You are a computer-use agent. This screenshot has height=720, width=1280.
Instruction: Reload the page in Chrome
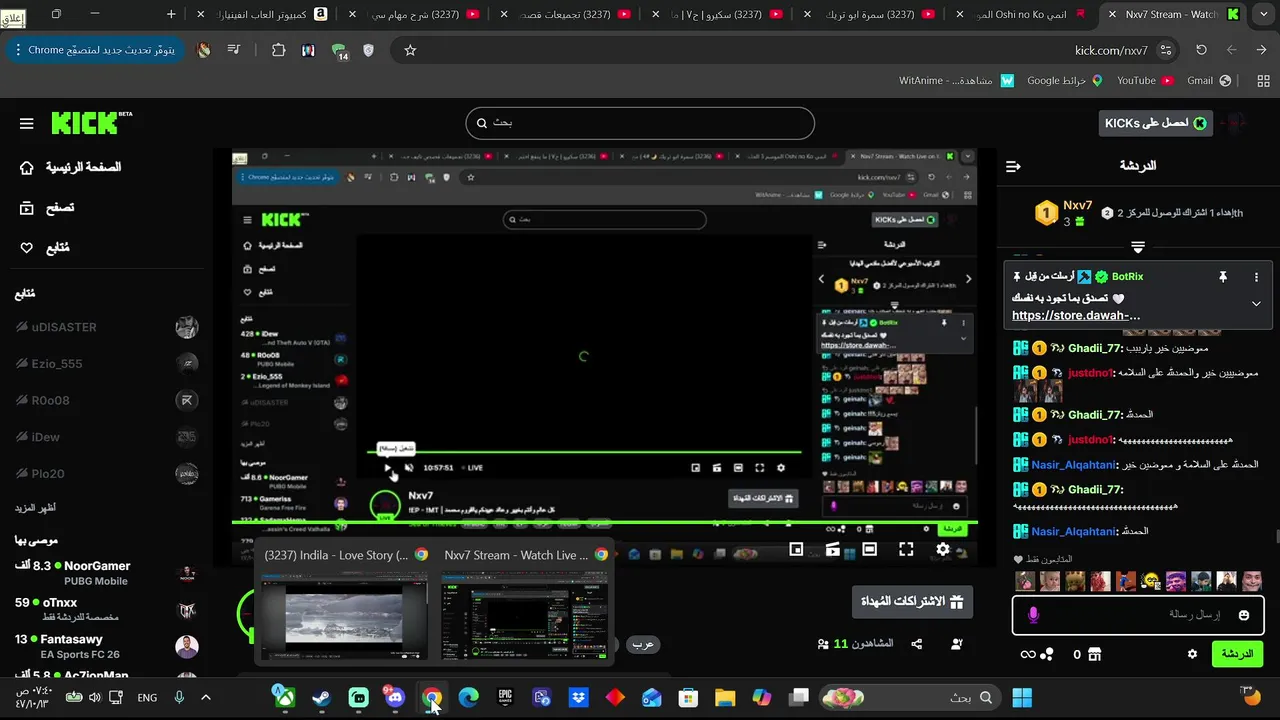pyautogui.click(x=1201, y=50)
